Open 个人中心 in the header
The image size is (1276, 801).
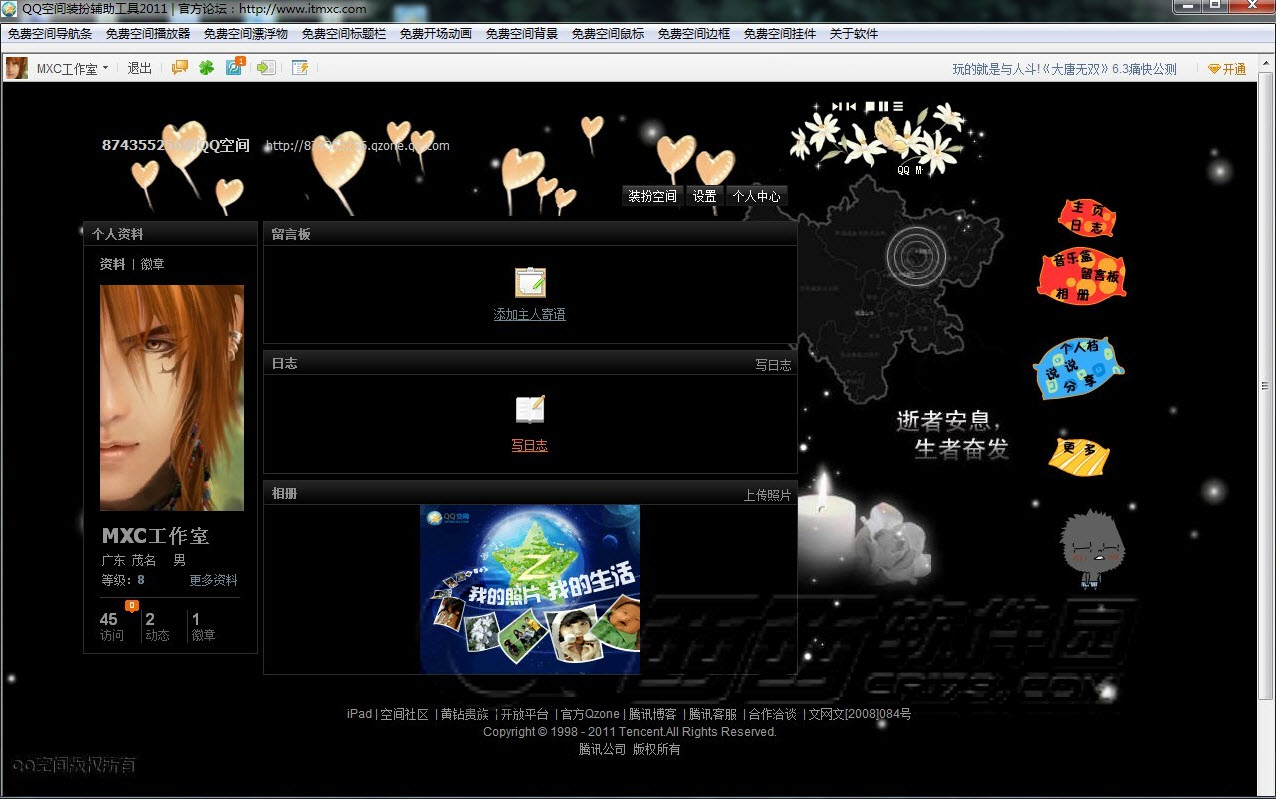pos(756,196)
